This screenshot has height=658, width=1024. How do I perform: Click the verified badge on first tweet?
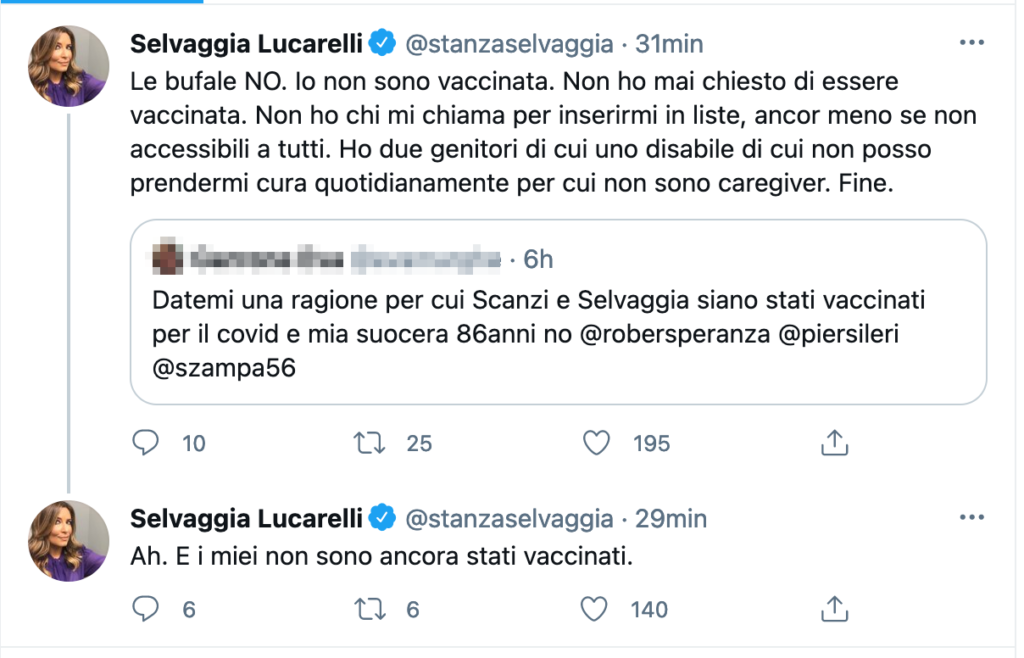(x=382, y=44)
